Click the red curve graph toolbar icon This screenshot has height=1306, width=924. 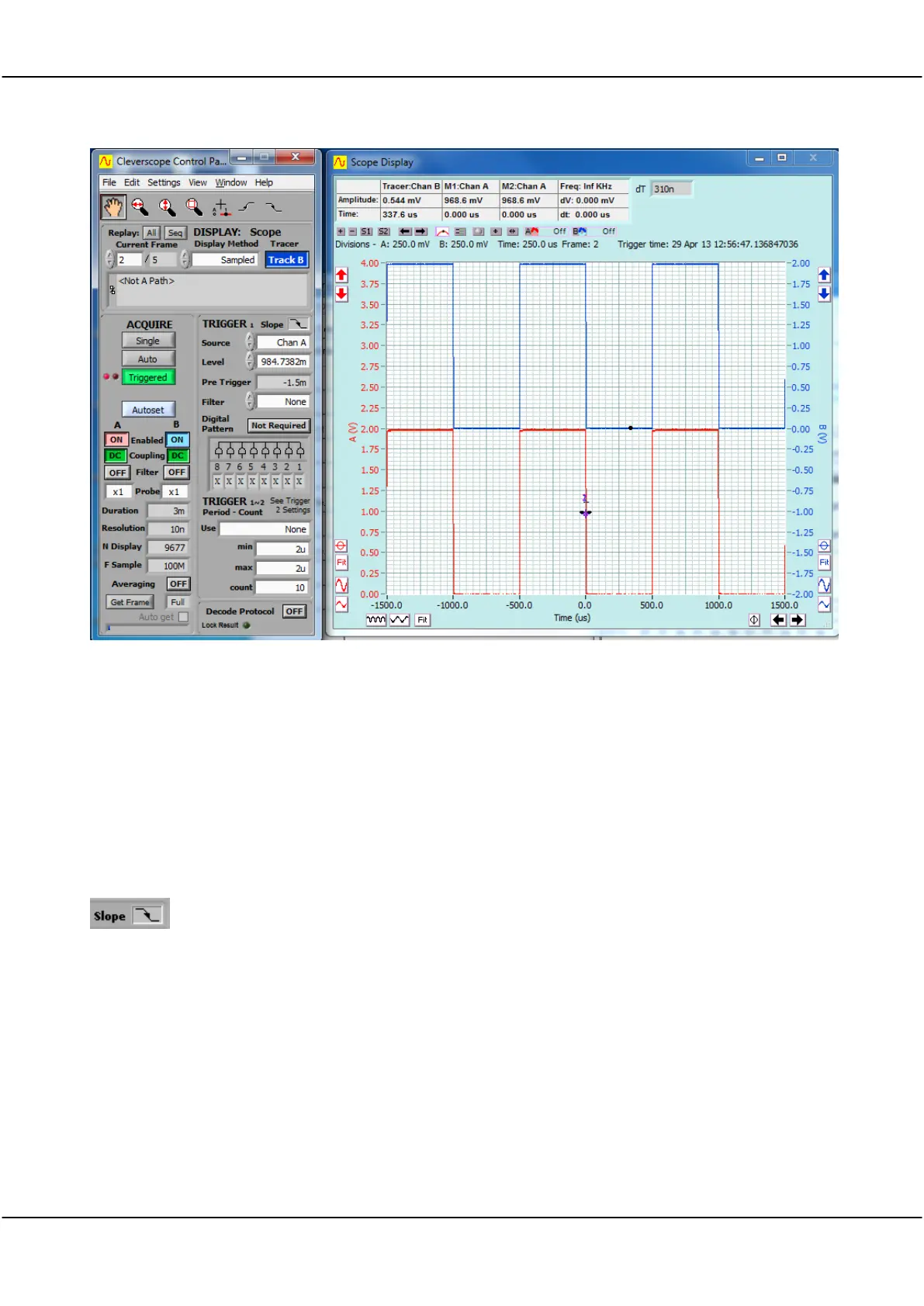point(442,231)
